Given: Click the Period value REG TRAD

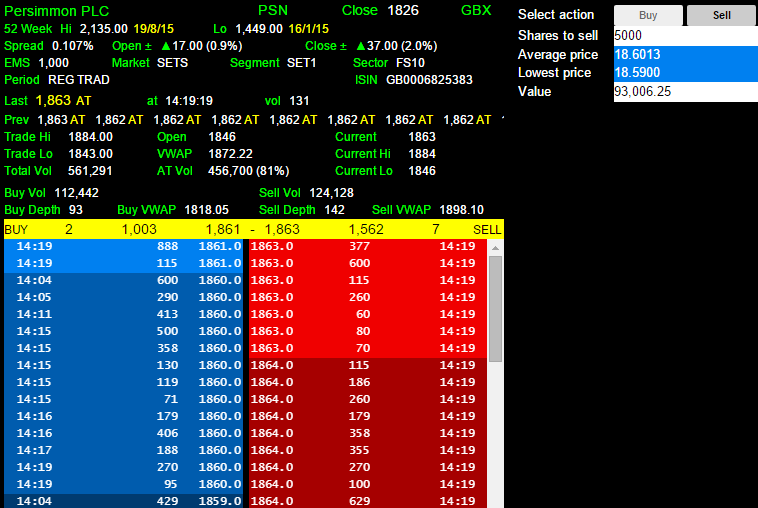Looking at the screenshot, I should coord(79,80).
